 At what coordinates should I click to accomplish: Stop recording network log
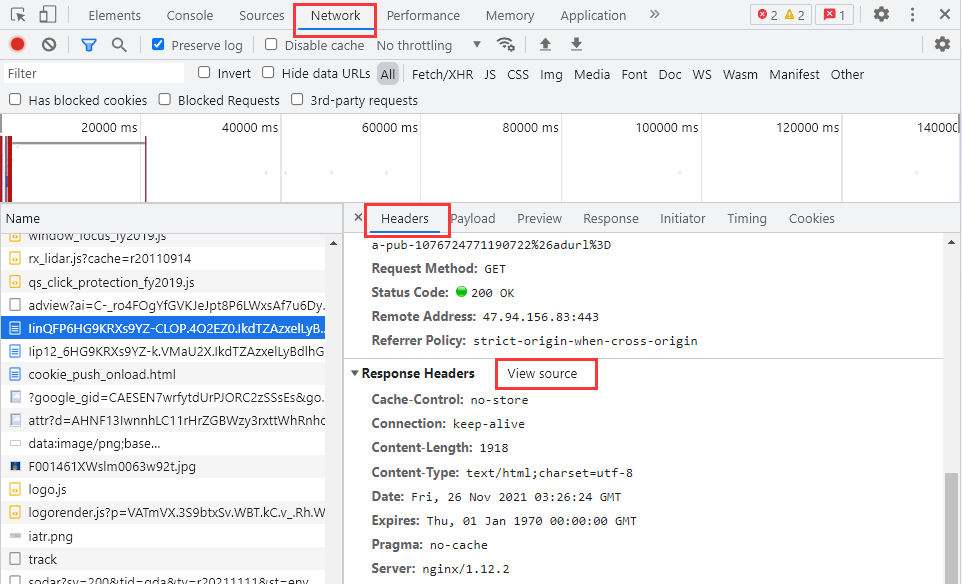coord(17,45)
